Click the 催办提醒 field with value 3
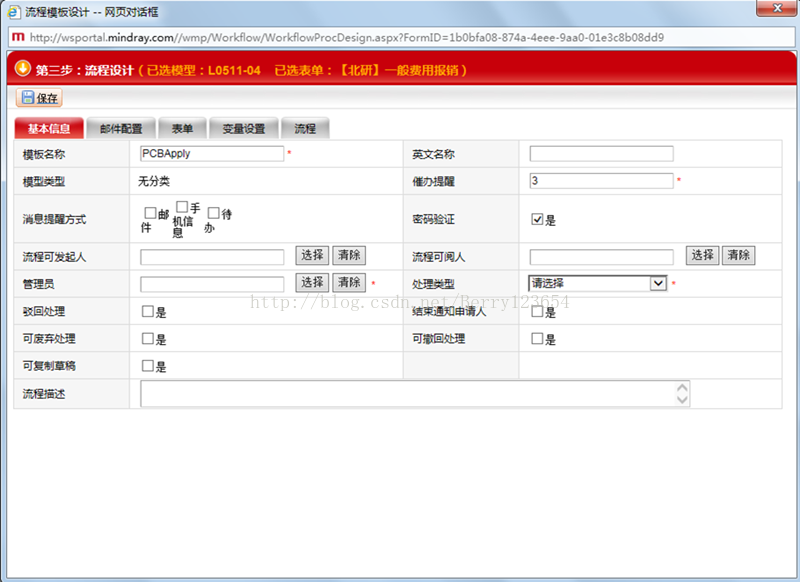800x582 pixels. point(601,181)
